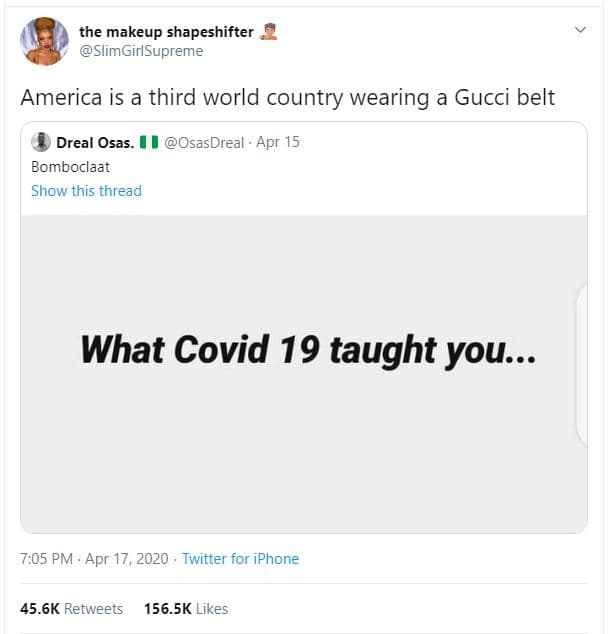Click Dreal Osas small profile avatar

[x=41, y=142]
